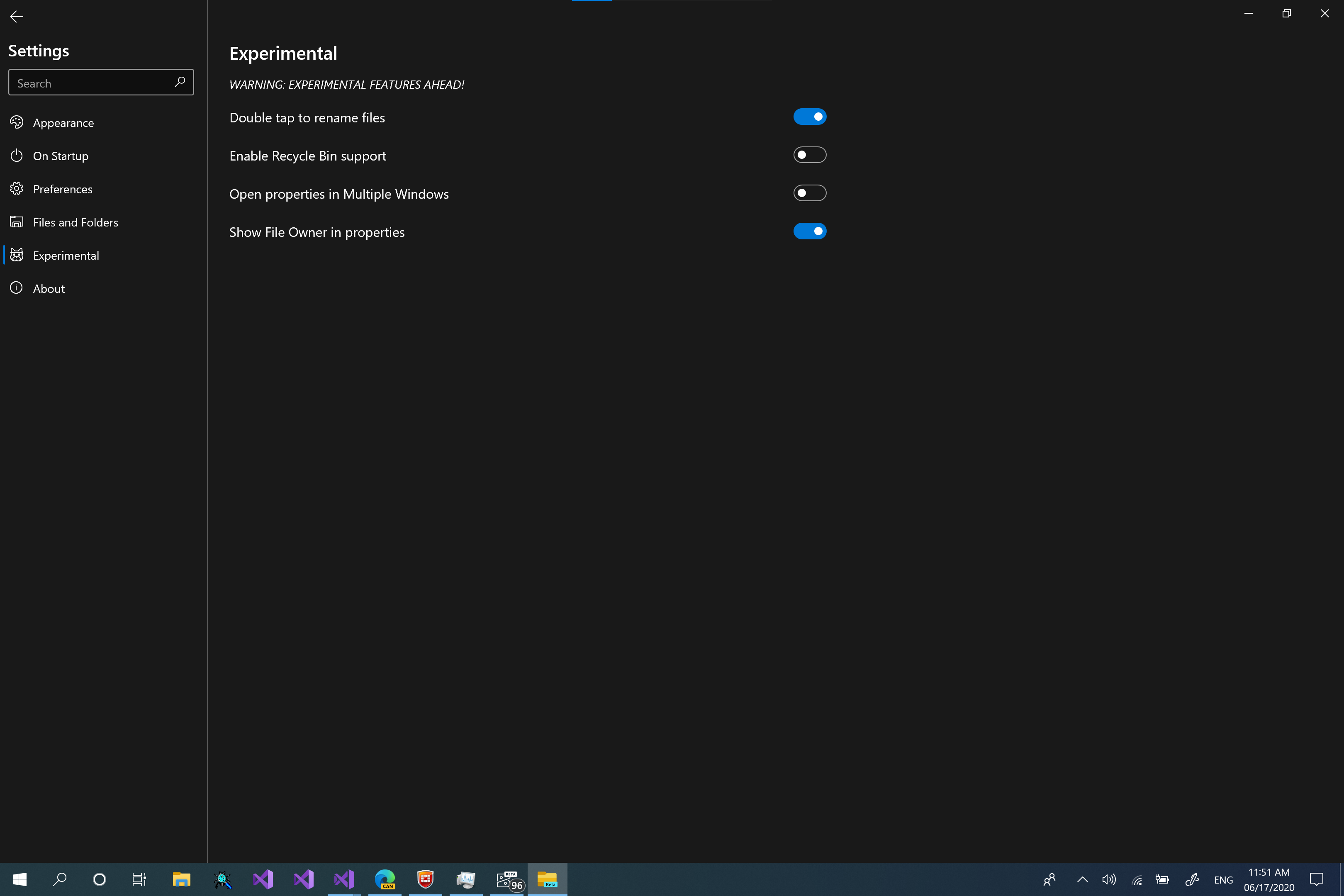Go to Appearance settings
This screenshot has width=1344, height=896.
click(103, 122)
